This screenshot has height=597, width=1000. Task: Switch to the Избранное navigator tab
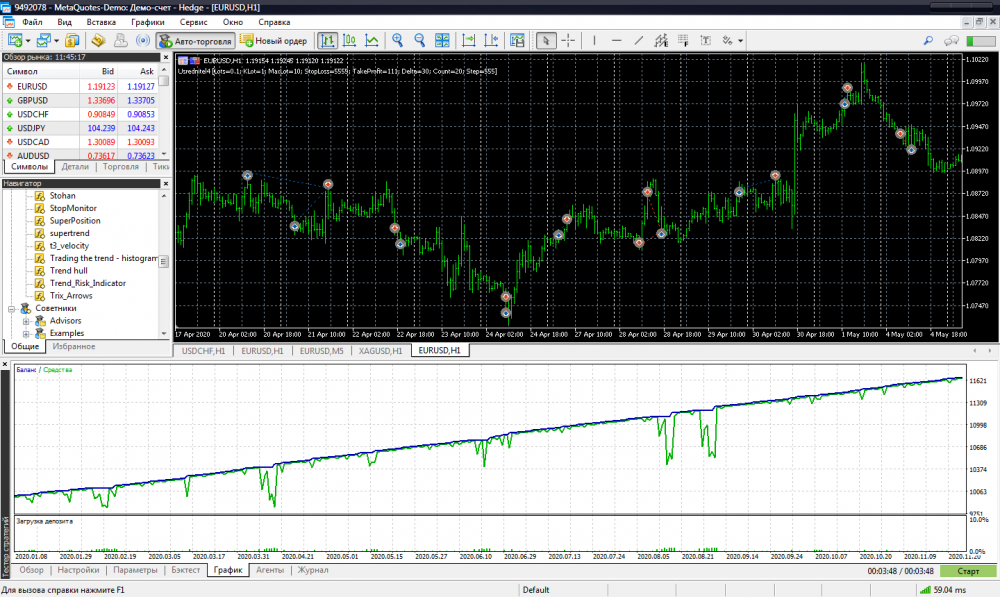(74, 346)
